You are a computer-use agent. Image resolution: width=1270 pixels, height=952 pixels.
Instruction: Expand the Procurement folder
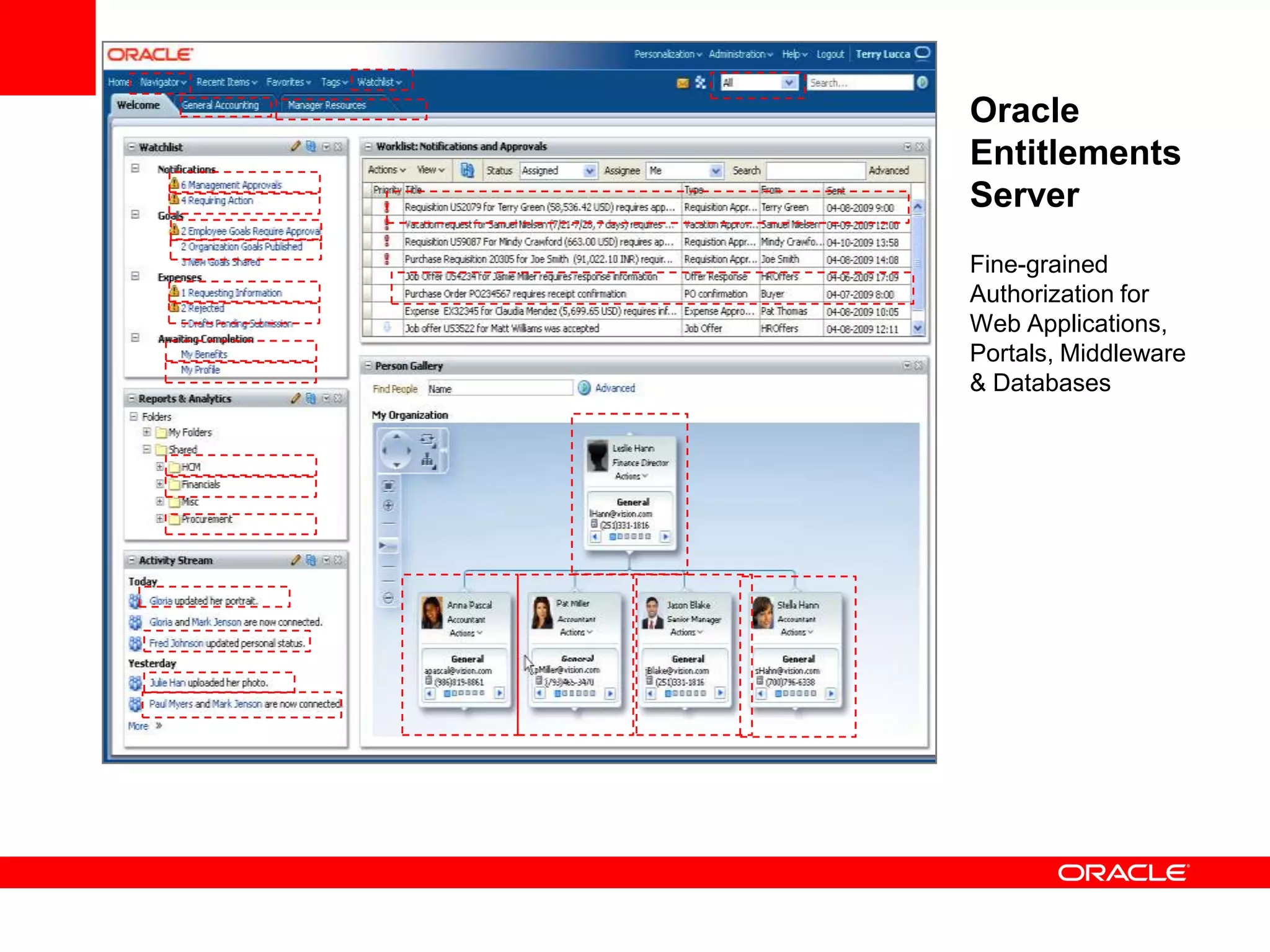point(160,518)
